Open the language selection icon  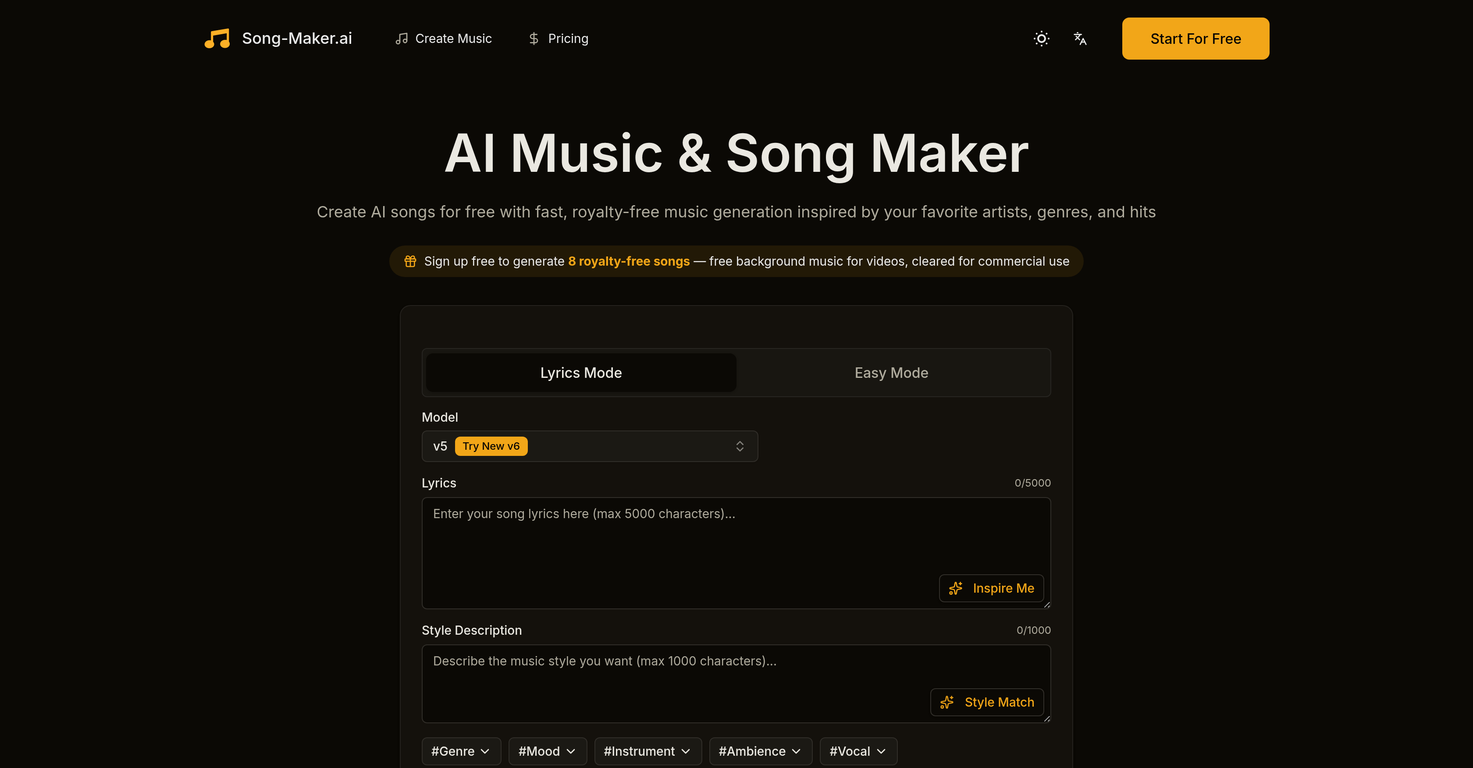click(1080, 38)
